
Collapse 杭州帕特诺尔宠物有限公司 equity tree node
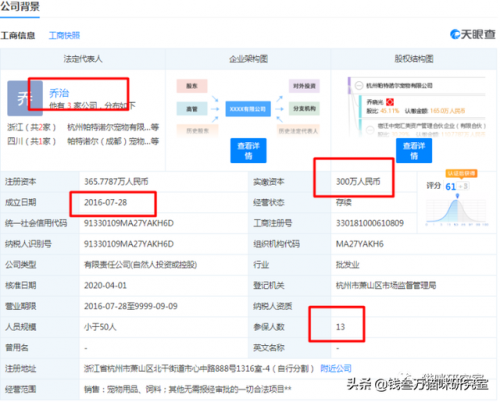click(359, 85)
